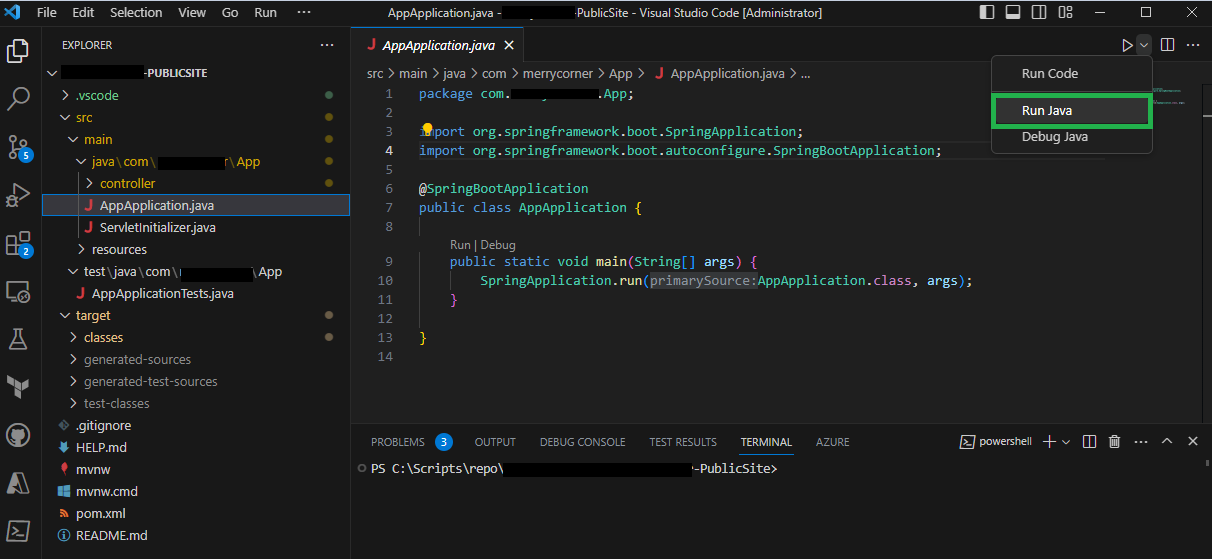Open the Explorer view in activity bar
This screenshot has width=1212, height=559.
click(18, 50)
